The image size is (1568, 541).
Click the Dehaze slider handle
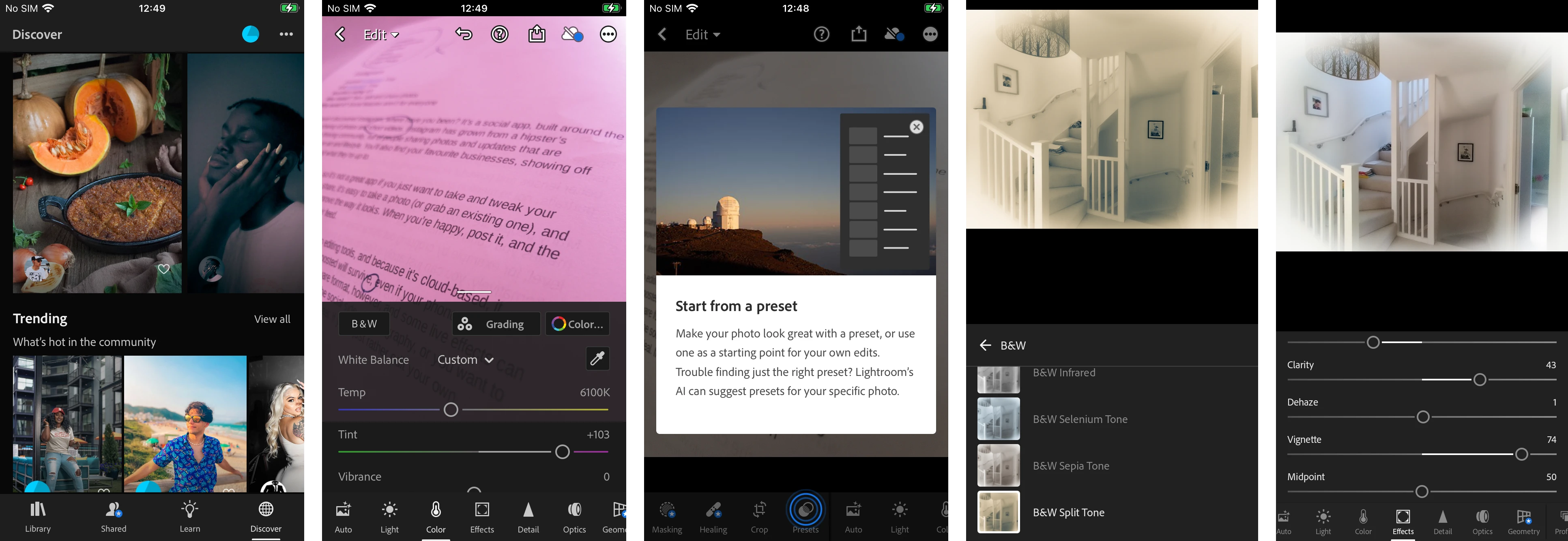pos(1423,417)
